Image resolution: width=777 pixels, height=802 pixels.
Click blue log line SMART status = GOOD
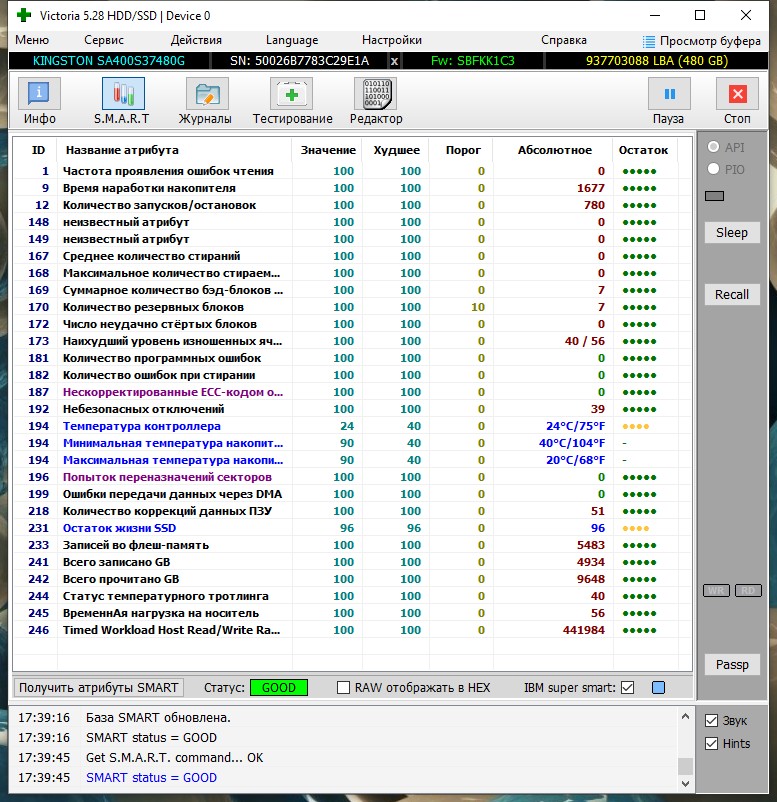point(151,778)
